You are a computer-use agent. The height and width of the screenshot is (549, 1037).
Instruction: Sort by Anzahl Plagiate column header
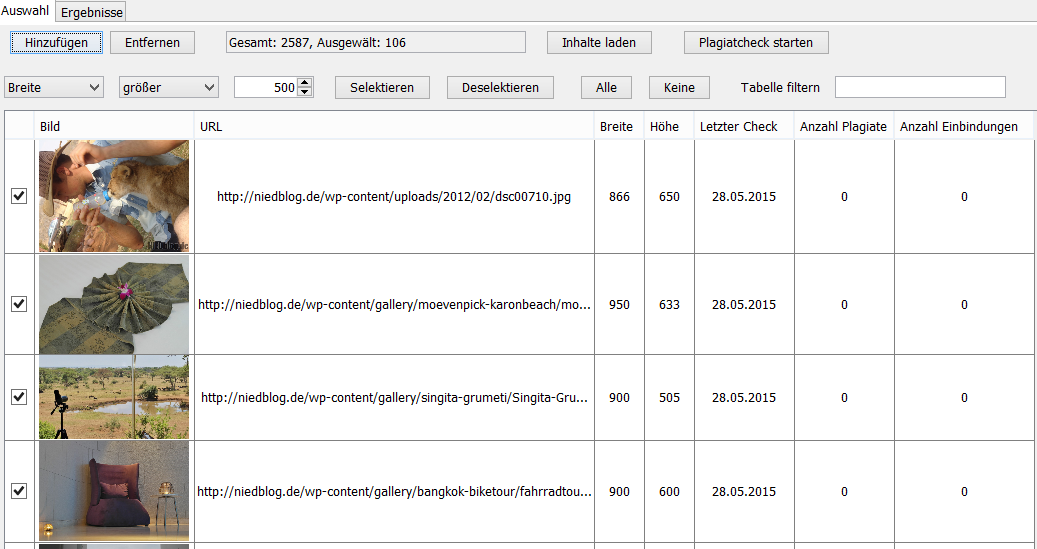tap(844, 126)
